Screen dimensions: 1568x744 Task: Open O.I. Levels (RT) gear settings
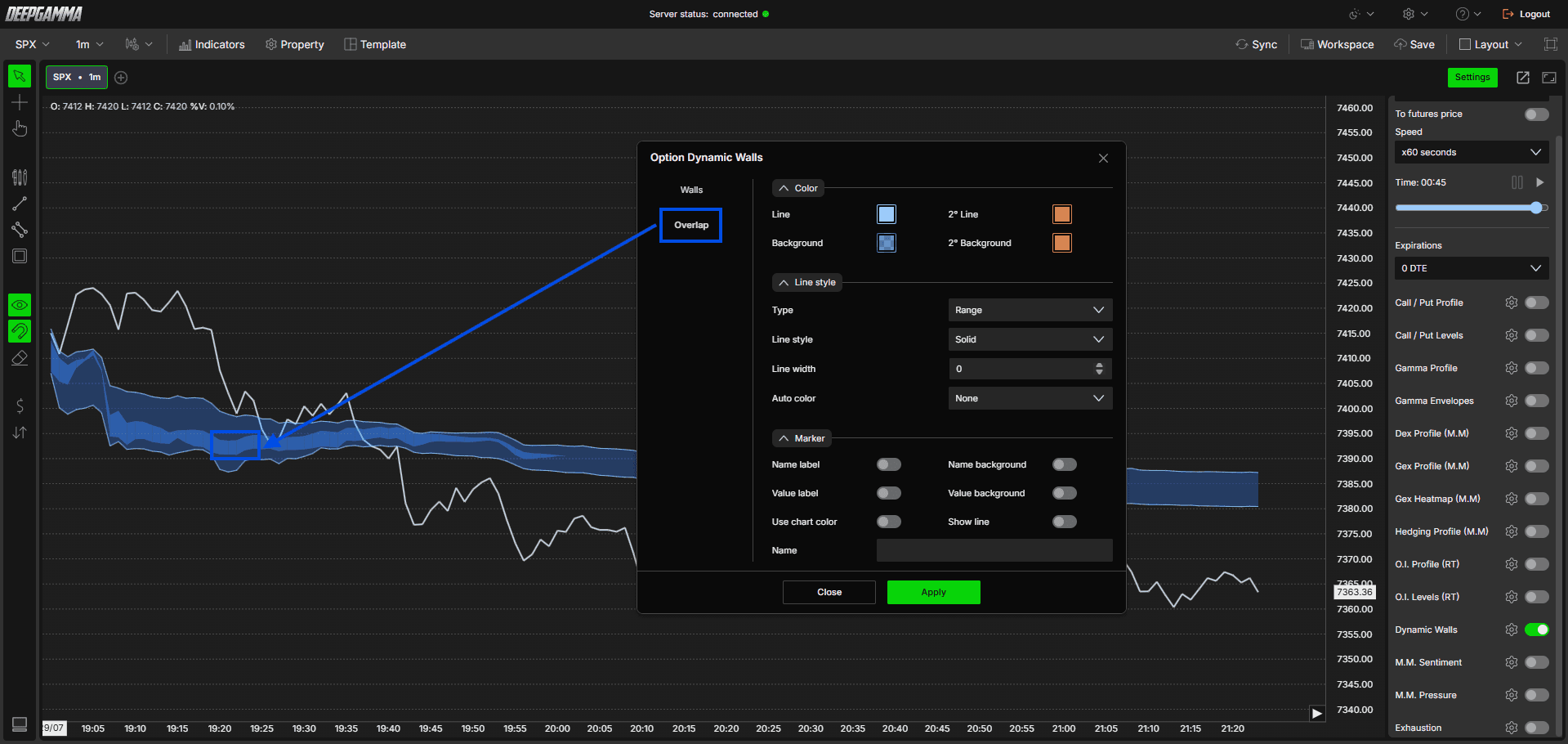click(x=1511, y=597)
